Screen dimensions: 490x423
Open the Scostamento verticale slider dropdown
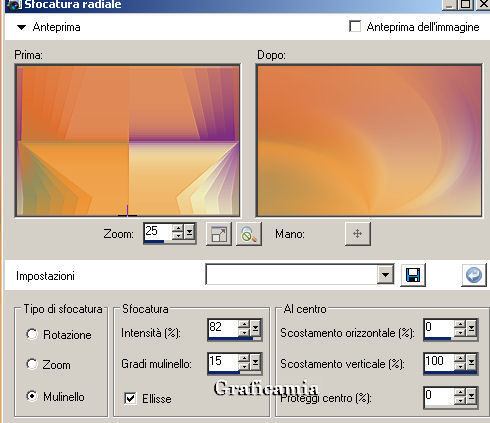point(472,362)
